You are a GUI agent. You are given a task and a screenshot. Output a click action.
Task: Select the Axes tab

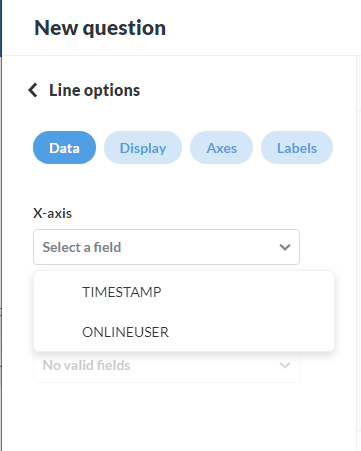point(221,148)
